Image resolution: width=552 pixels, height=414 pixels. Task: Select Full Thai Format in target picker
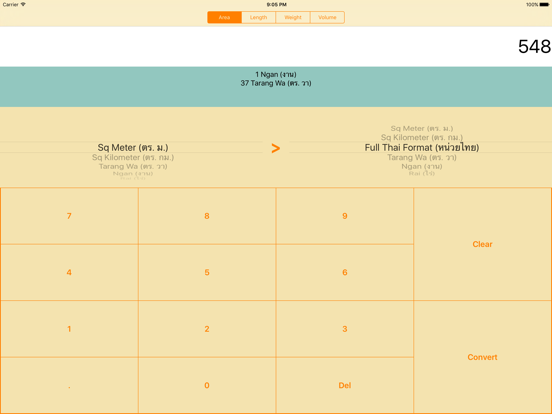pyautogui.click(x=422, y=148)
